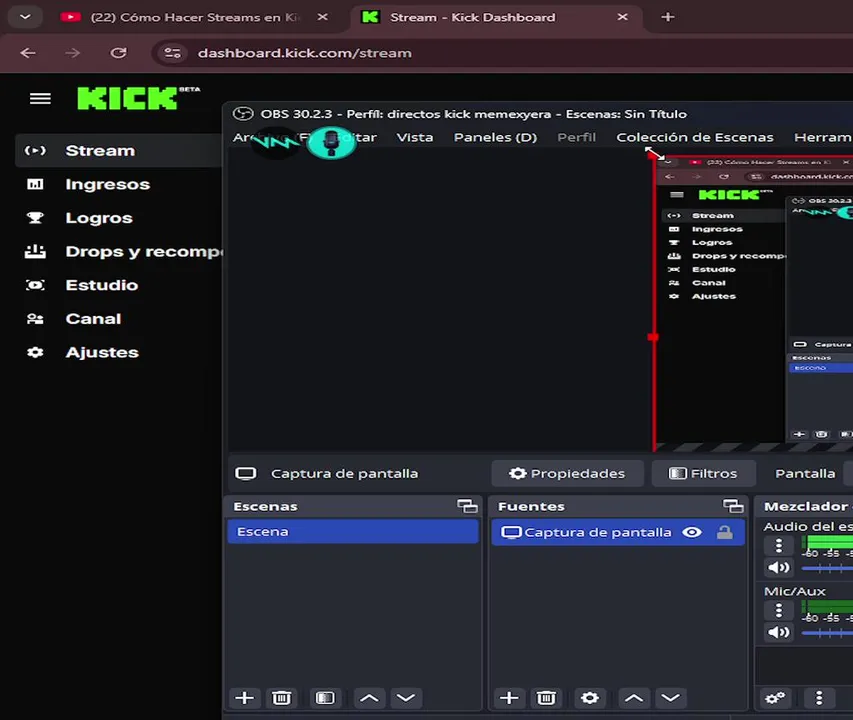Viewport: 853px width, 720px height.
Task: Toggle visibility of Captura de pantalla source
Action: point(692,532)
